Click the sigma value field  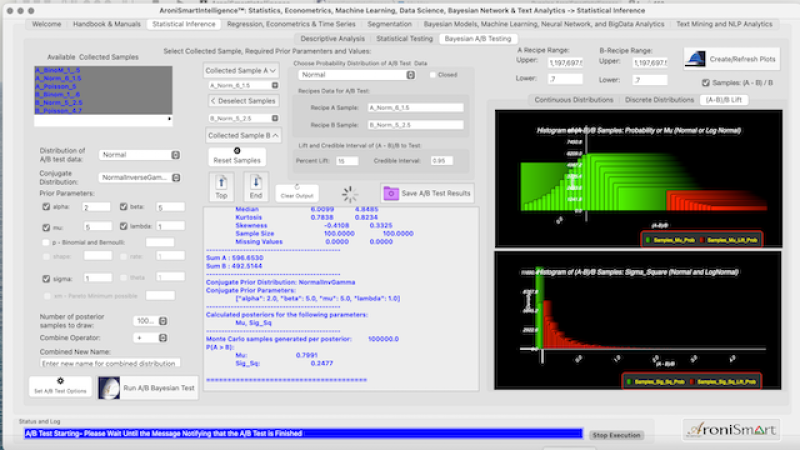(x=97, y=279)
